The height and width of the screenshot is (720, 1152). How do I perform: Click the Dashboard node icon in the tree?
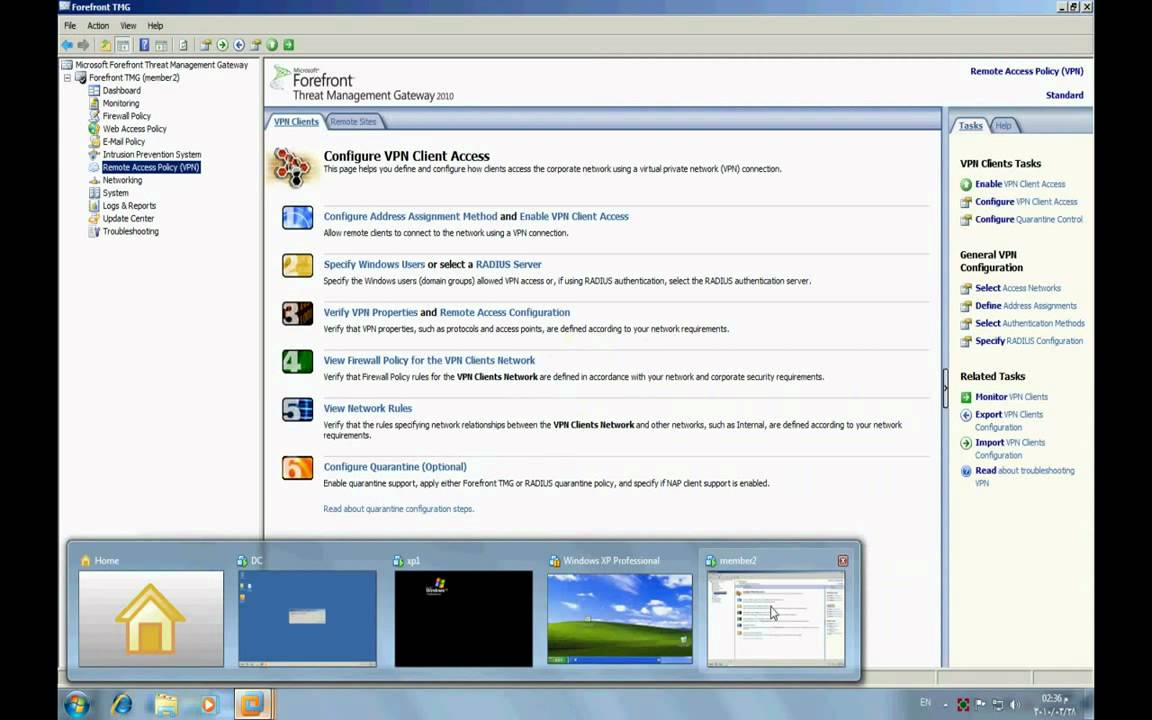94,90
